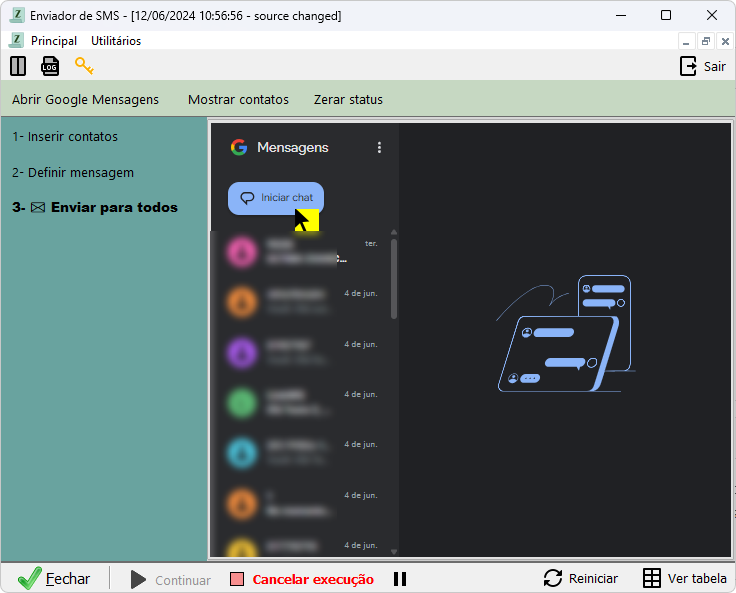
Task: Open the Principal menu
Action: (54, 41)
